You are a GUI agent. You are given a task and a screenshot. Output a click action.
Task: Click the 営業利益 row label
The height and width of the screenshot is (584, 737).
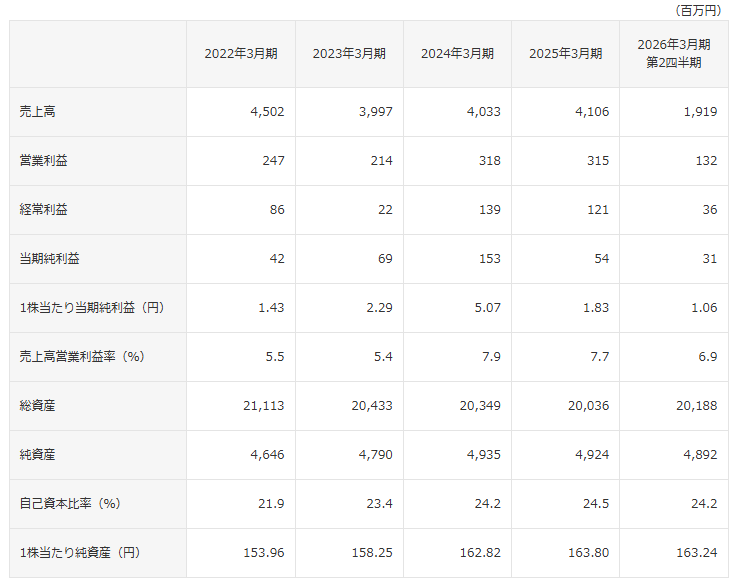44,161
